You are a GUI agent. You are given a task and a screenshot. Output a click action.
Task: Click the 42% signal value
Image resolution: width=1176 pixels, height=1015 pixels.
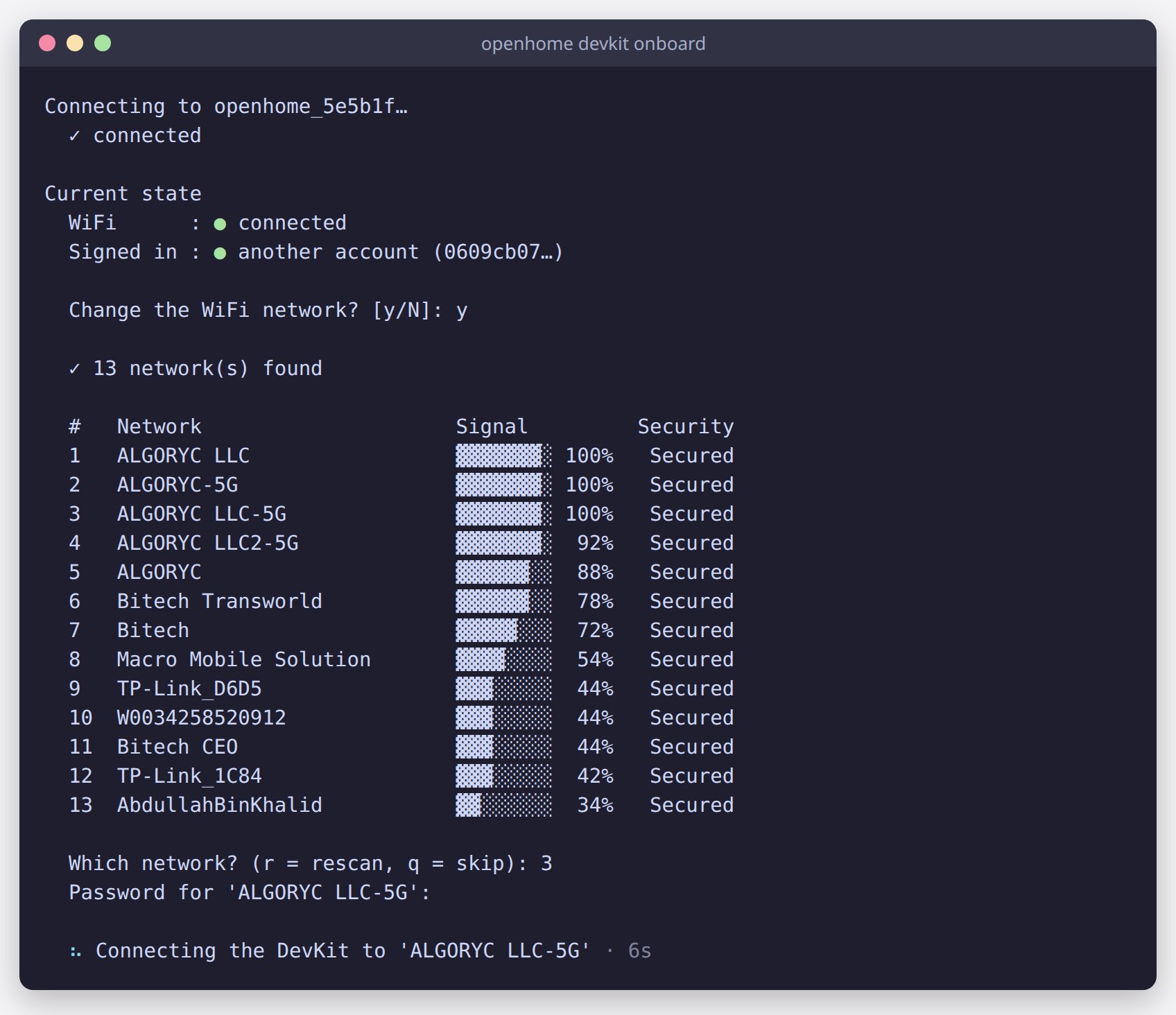click(x=596, y=776)
